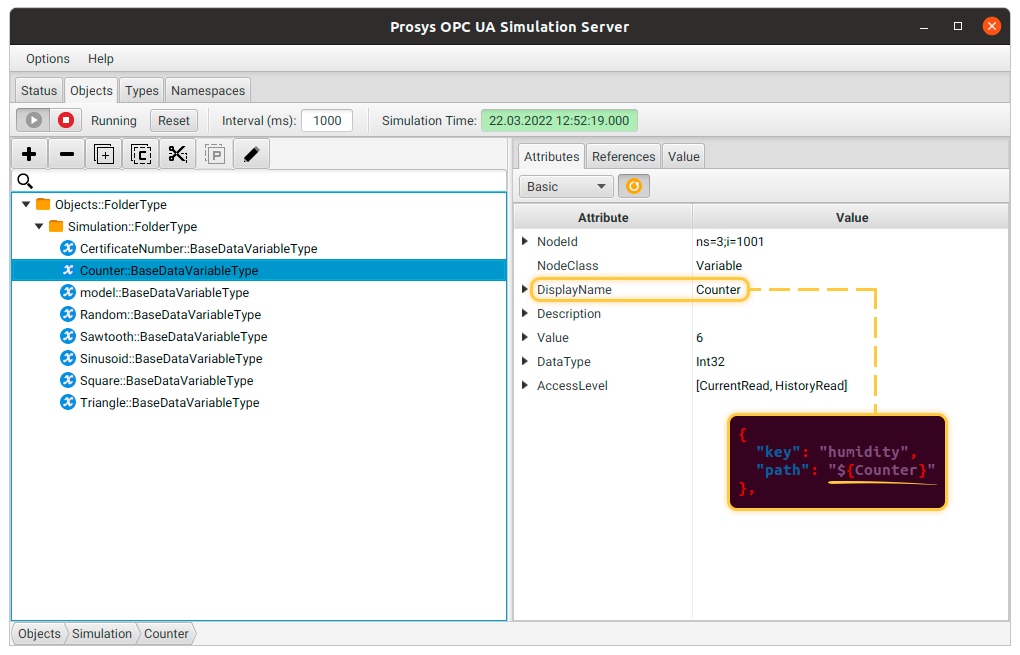Click the Reset button
Image resolution: width=1020 pixels, height=655 pixels.
point(174,120)
